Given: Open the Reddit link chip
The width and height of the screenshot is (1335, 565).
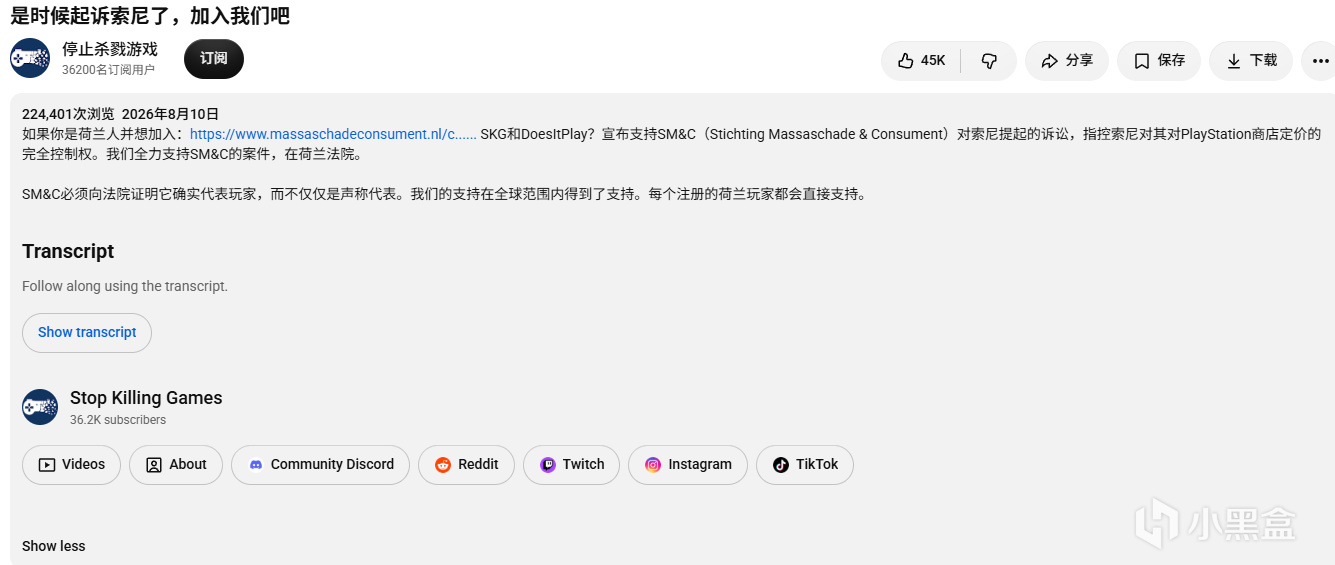Looking at the screenshot, I should 466,465.
